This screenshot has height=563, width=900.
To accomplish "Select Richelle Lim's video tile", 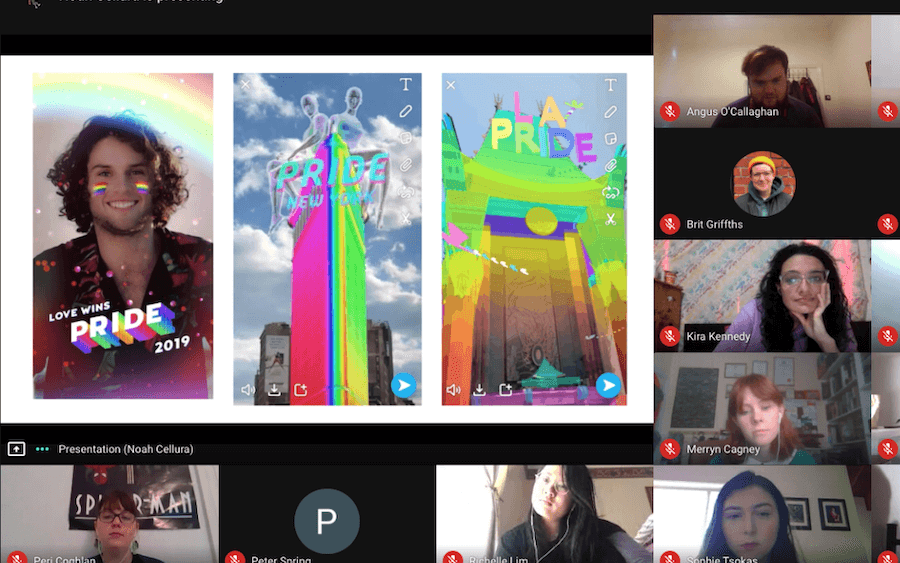I will (544, 514).
